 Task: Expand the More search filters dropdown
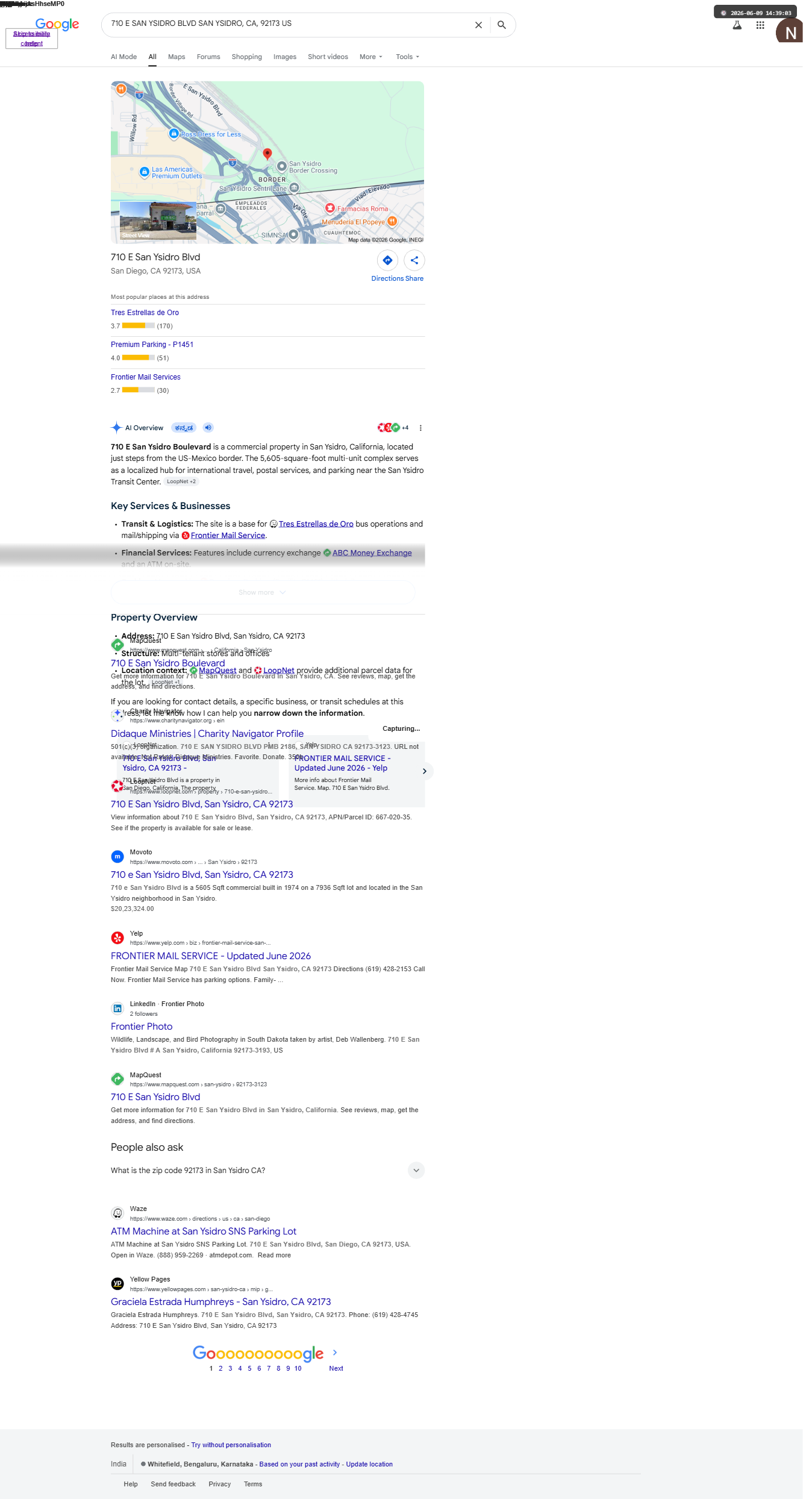coord(371,57)
